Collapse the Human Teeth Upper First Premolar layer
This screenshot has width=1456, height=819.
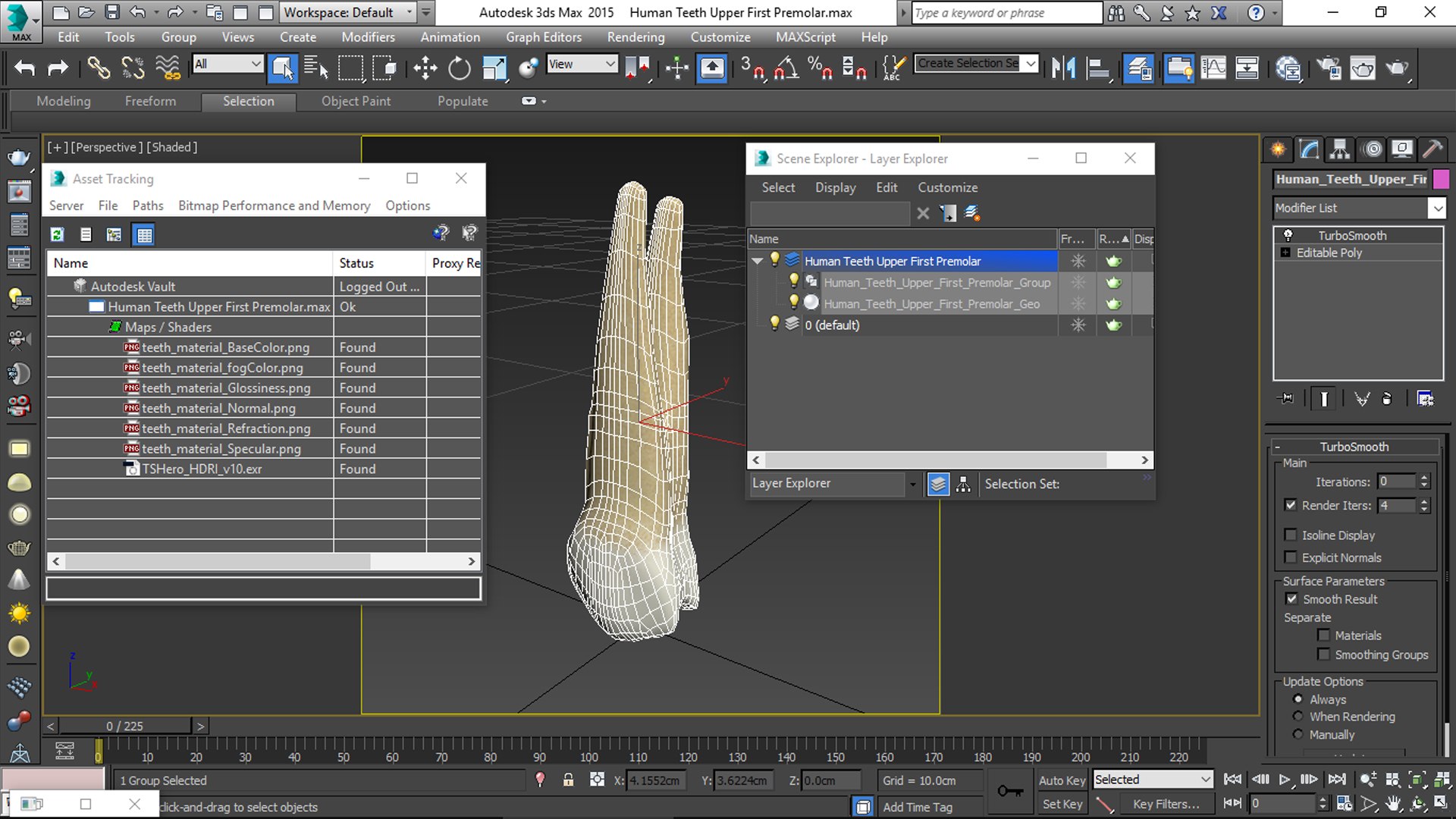[x=757, y=261]
